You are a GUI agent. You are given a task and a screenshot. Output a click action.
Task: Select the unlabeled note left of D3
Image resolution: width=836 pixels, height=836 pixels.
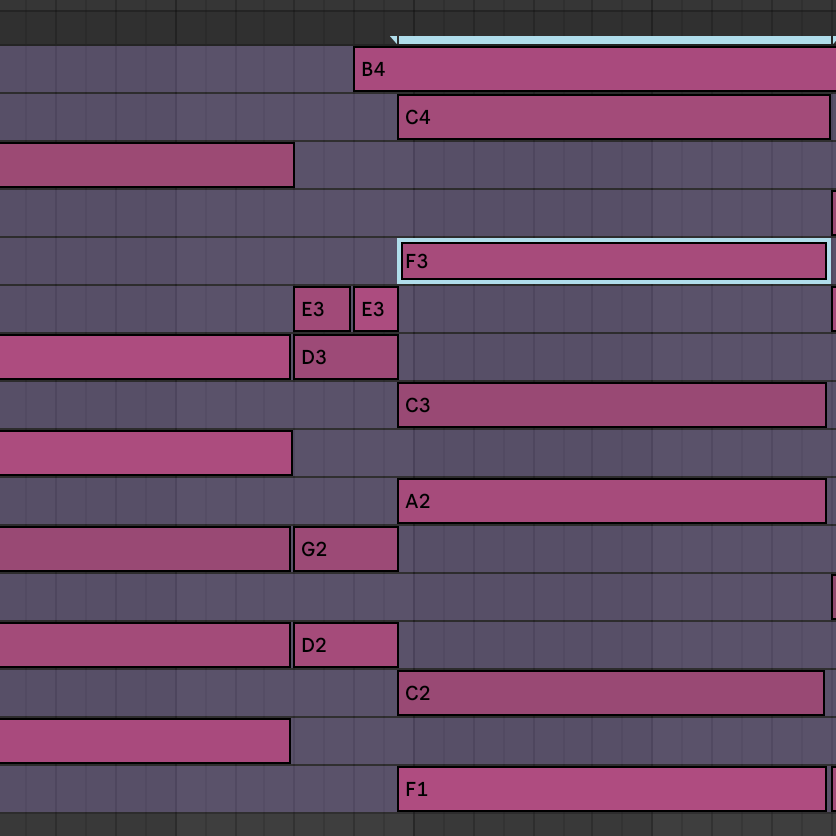tap(145, 357)
